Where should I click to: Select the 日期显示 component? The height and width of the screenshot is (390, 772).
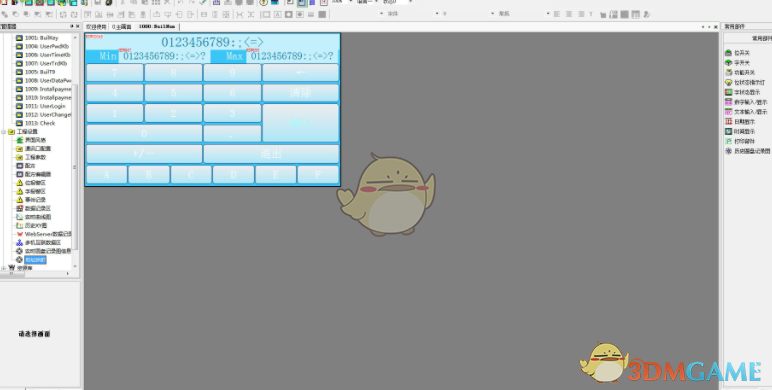(x=740, y=121)
